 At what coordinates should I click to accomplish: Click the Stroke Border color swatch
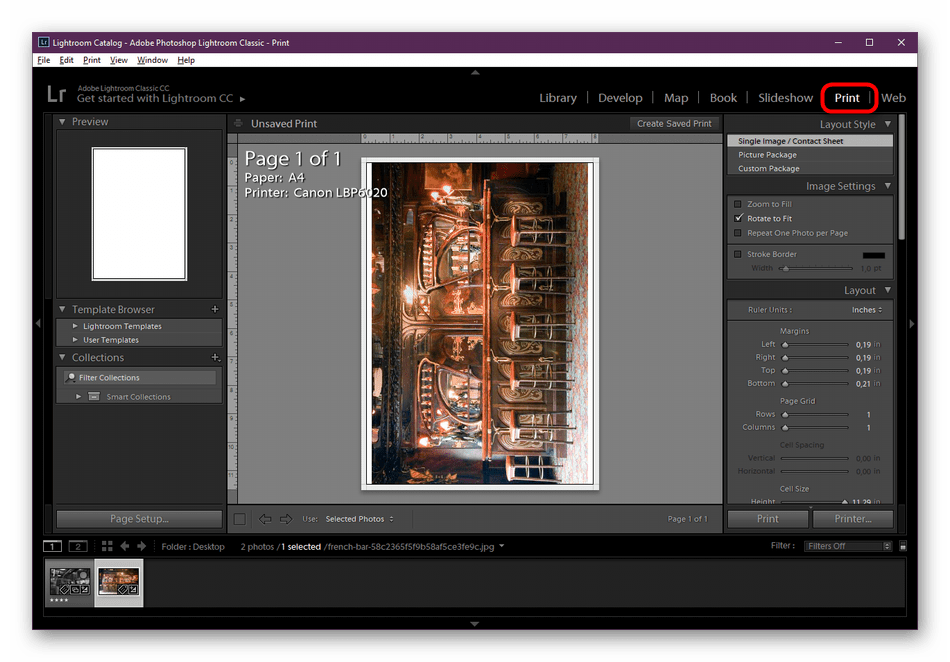(x=874, y=255)
